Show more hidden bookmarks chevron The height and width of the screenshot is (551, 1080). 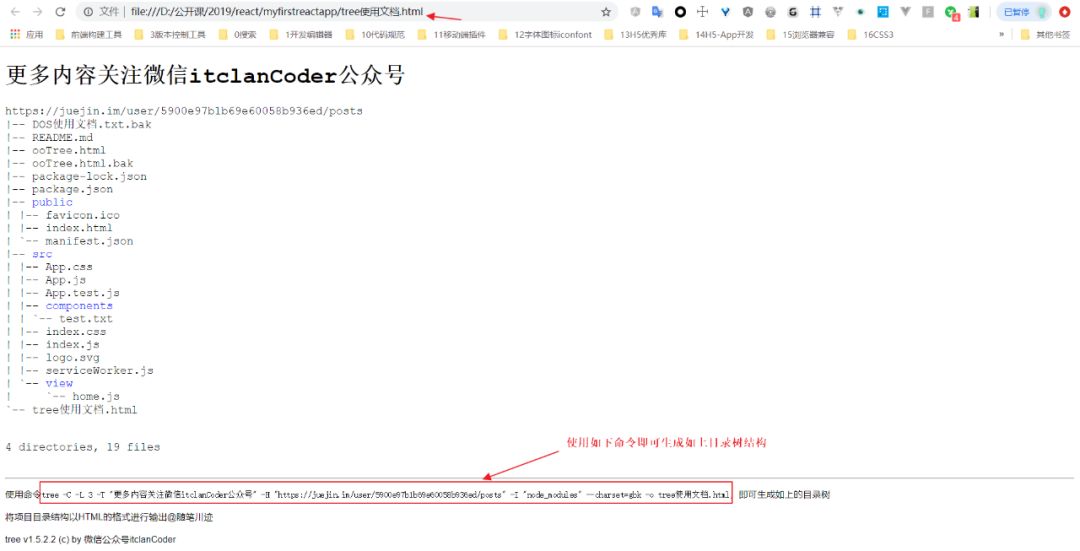tap(1001, 34)
